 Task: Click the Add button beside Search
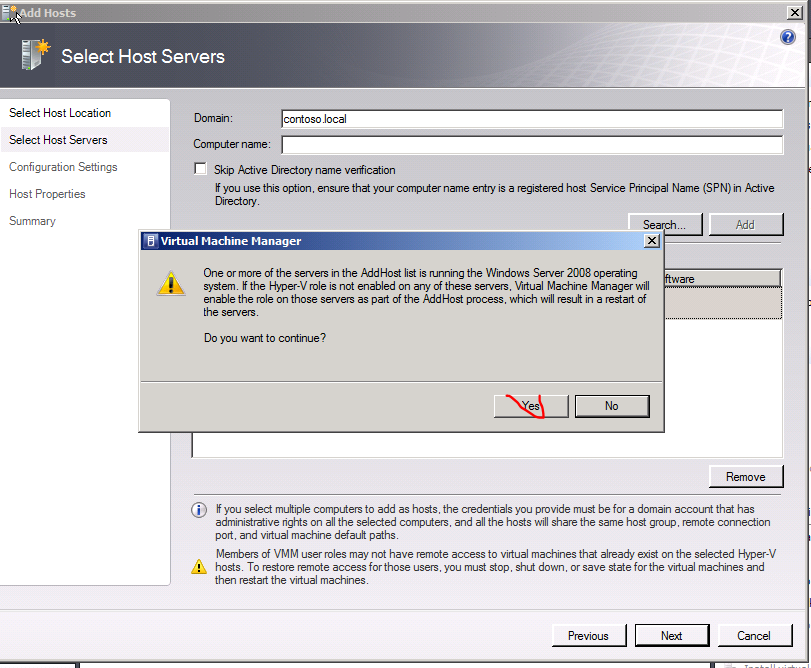[745, 224]
